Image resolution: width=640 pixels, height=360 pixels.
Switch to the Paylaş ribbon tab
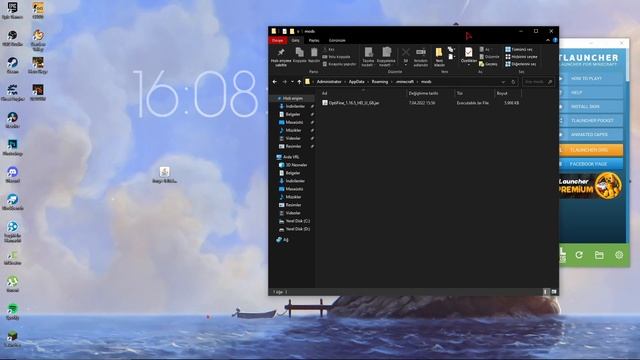[314, 40]
